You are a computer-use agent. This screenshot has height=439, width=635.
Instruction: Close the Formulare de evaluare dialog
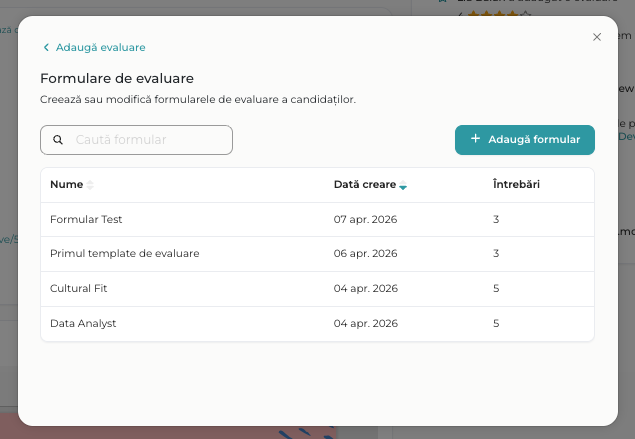tap(597, 37)
